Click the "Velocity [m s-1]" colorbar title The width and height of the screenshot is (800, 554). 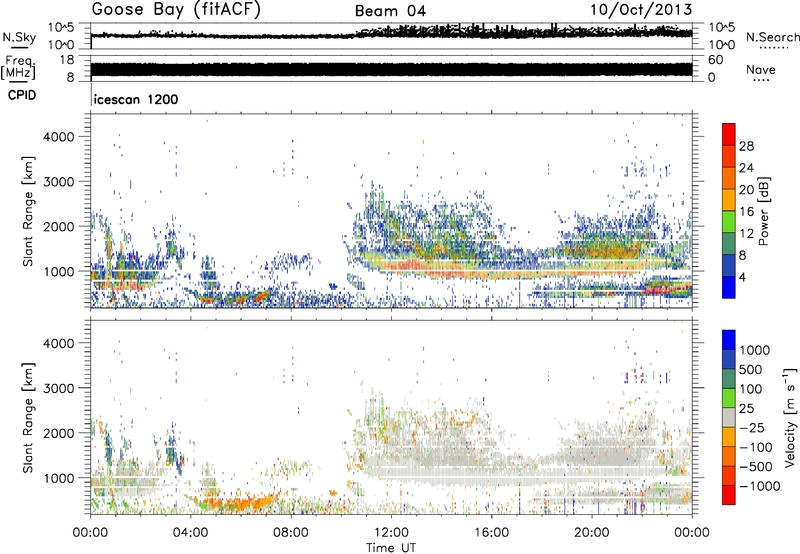[790, 417]
